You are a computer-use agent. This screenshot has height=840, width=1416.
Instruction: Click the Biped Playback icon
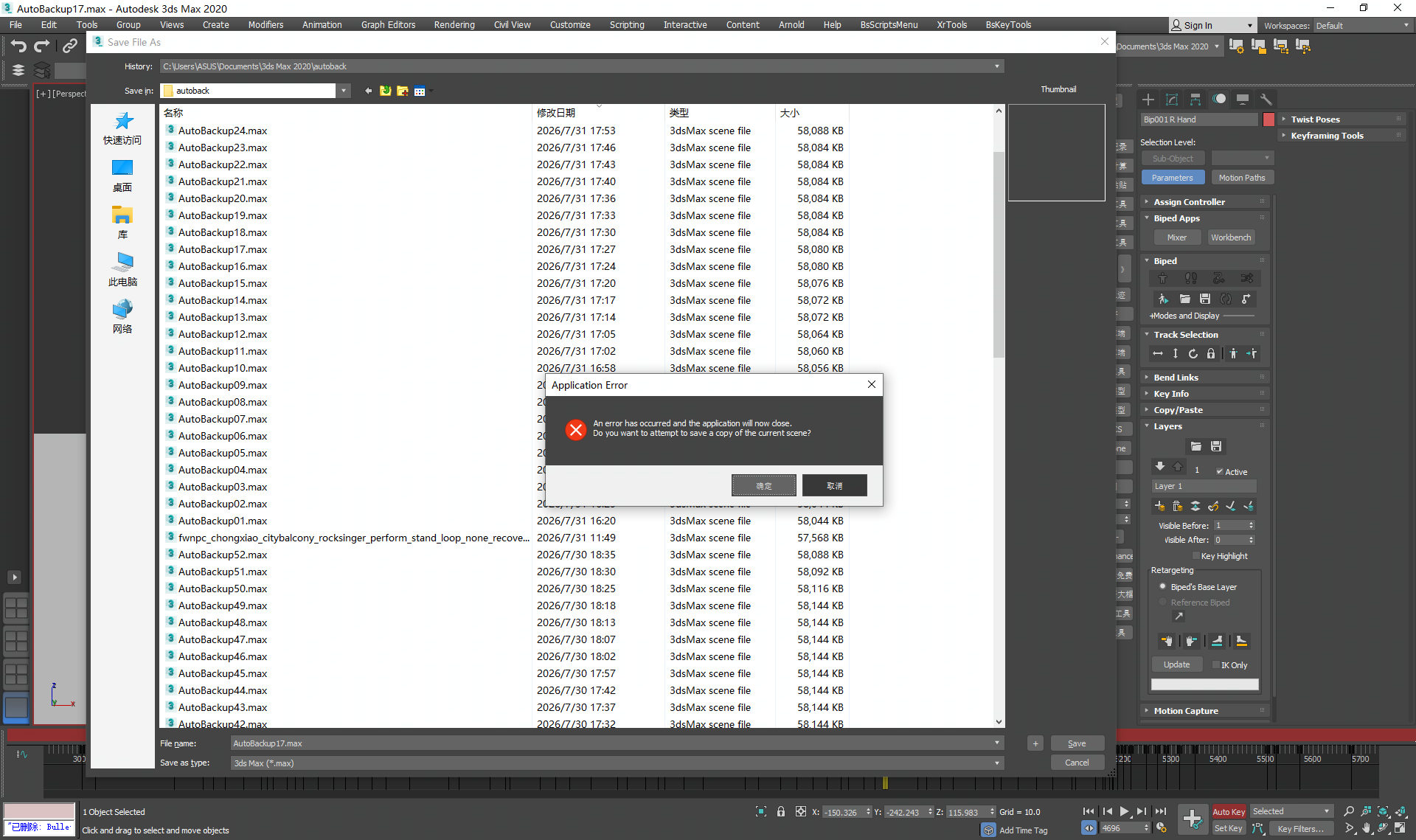tap(1163, 299)
